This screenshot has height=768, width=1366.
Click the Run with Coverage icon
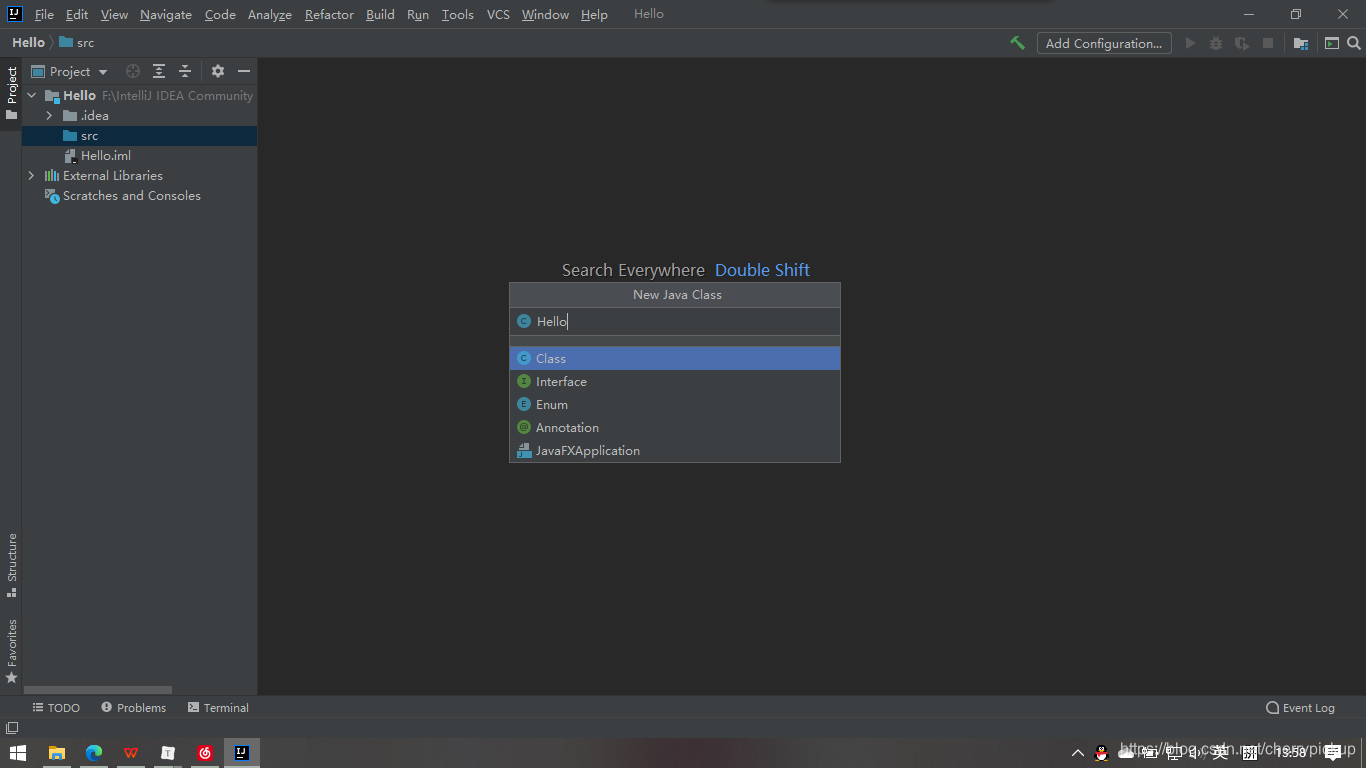pos(1242,43)
